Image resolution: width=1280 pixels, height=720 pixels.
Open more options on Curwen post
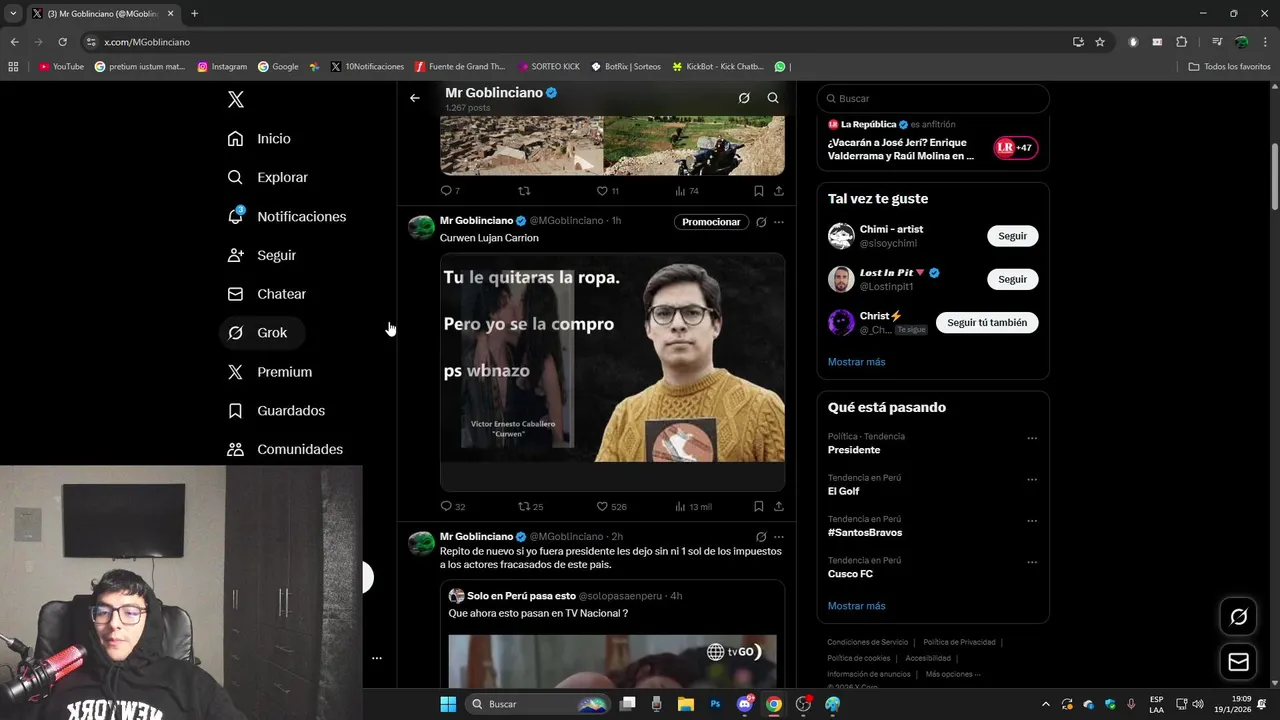click(779, 222)
